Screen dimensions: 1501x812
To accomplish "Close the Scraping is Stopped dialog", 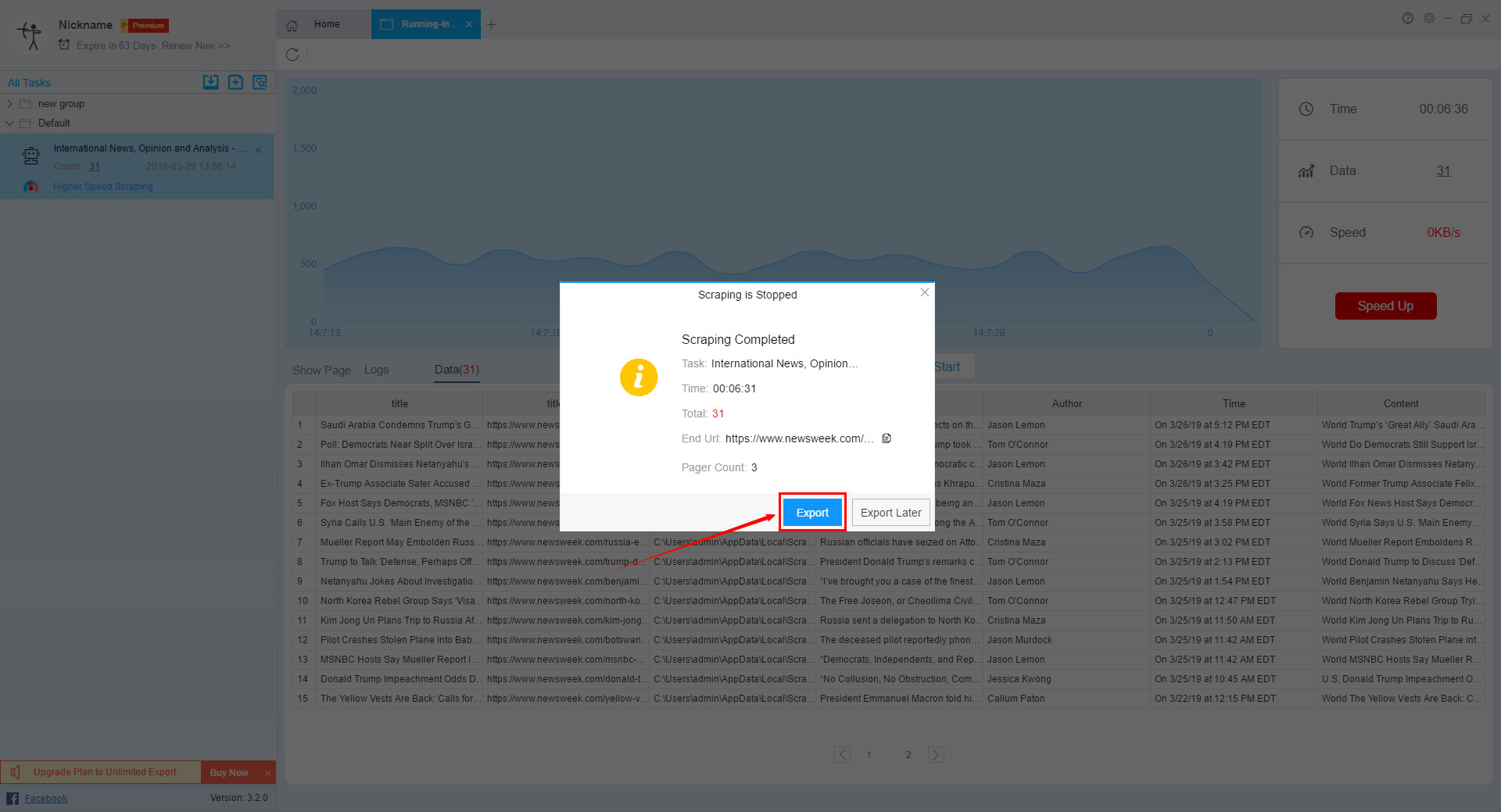I will point(925,292).
